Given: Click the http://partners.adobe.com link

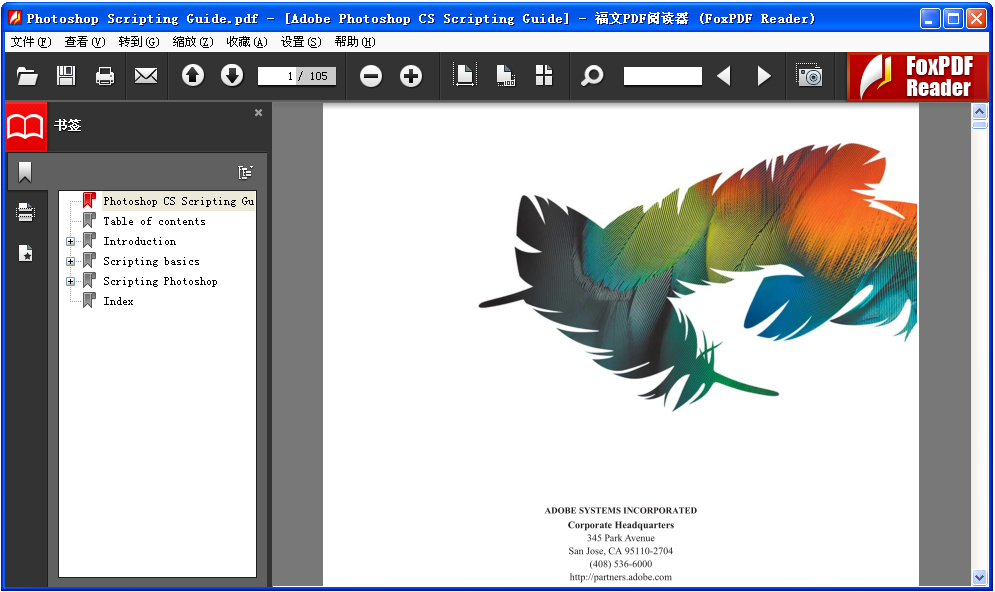Looking at the screenshot, I should click(x=621, y=577).
